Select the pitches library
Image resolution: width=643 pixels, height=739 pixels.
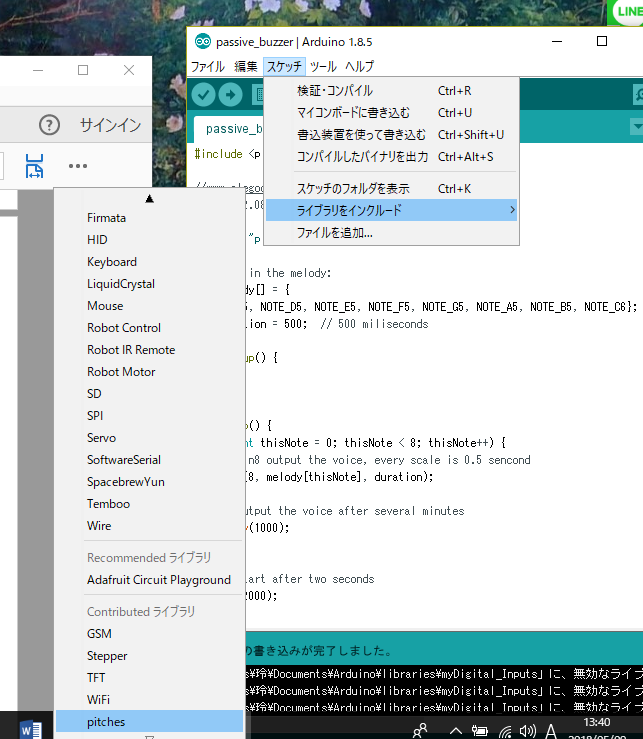[149, 722]
